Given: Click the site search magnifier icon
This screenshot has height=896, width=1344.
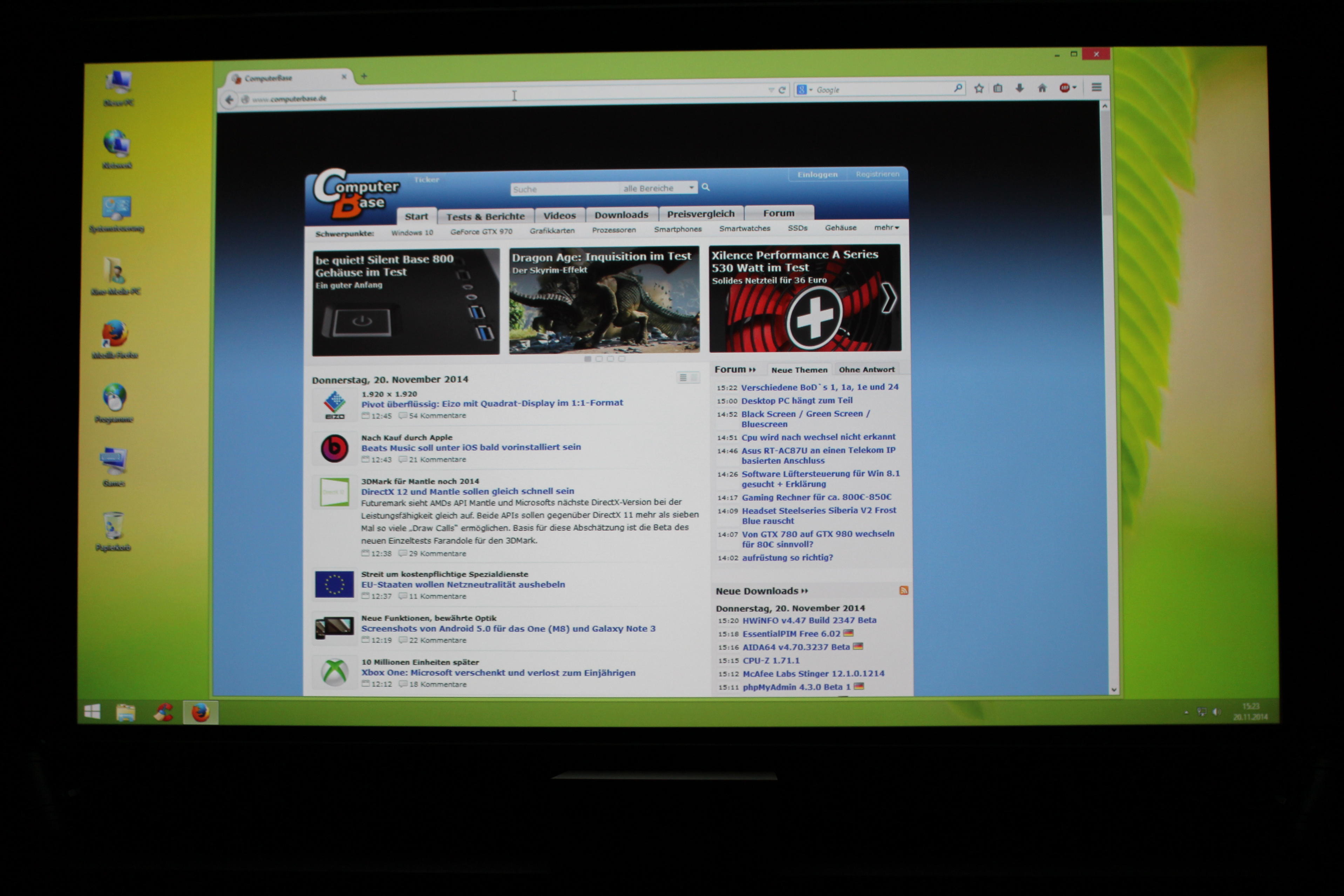Looking at the screenshot, I should (x=706, y=187).
